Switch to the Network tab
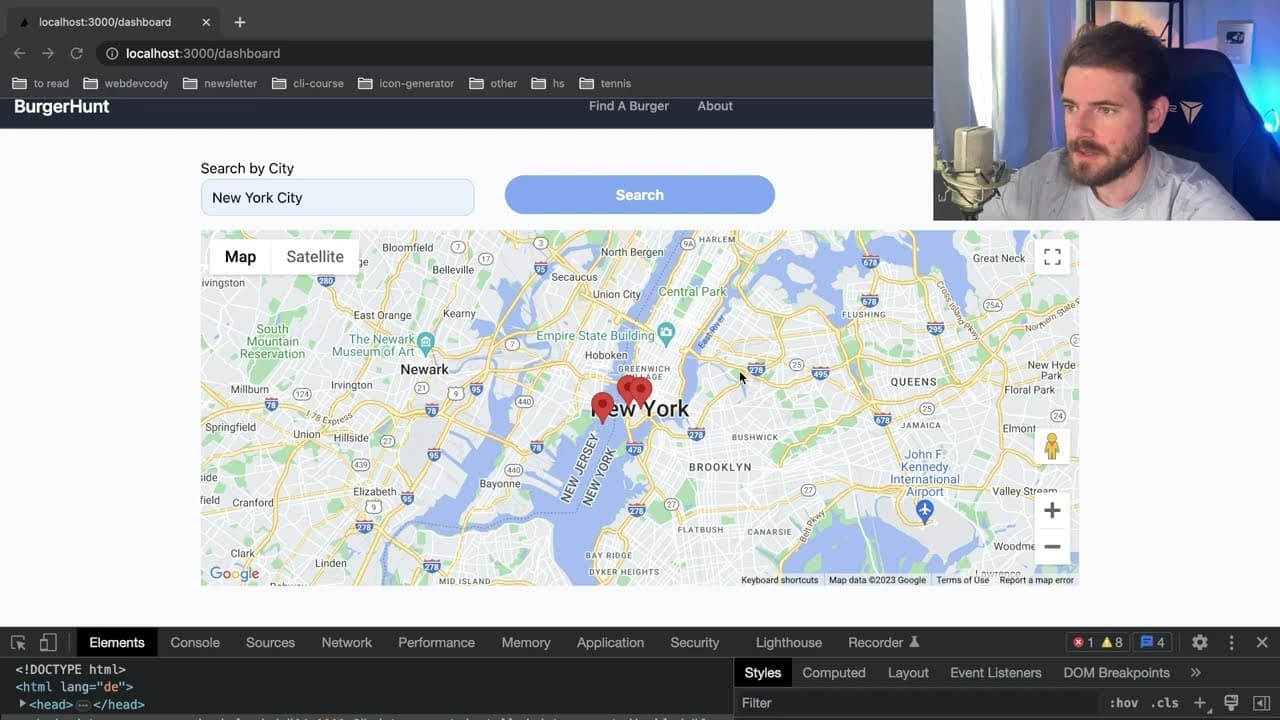The height and width of the screenshot is (720, 1280). pyautogui.click(x=347, y=643)
